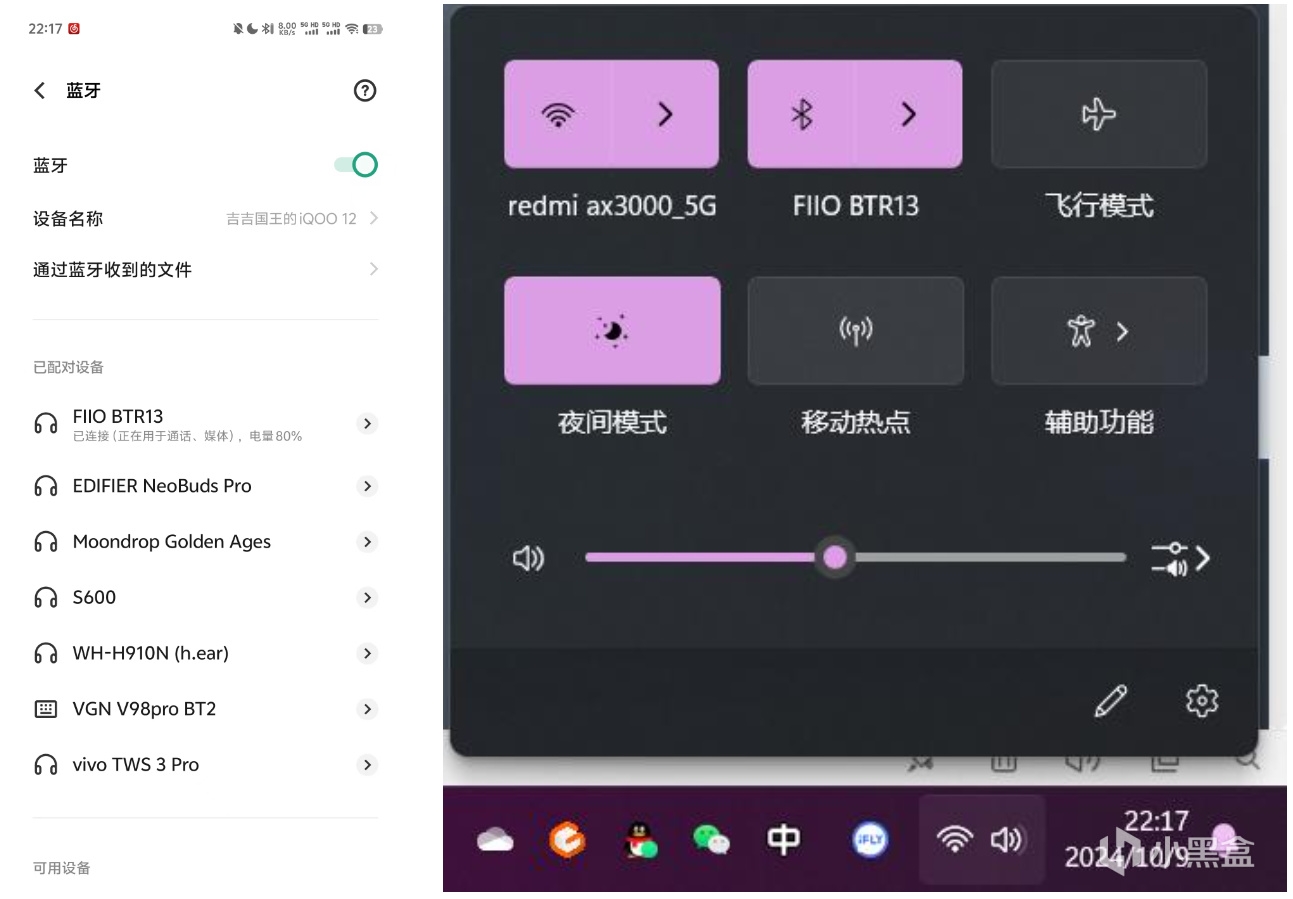1293x899 pixels.
Task: Click the WeChat icon in taskbar
Action: 711,839
